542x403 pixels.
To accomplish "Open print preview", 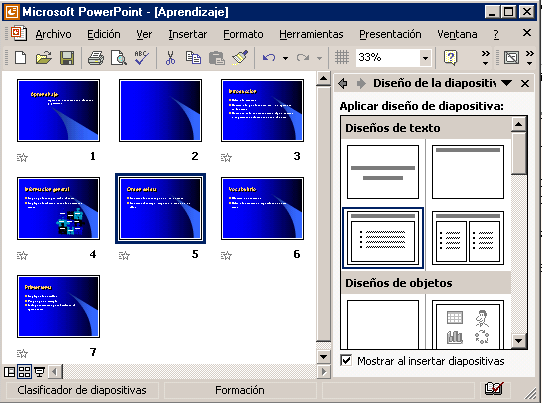I will (119, 57).
